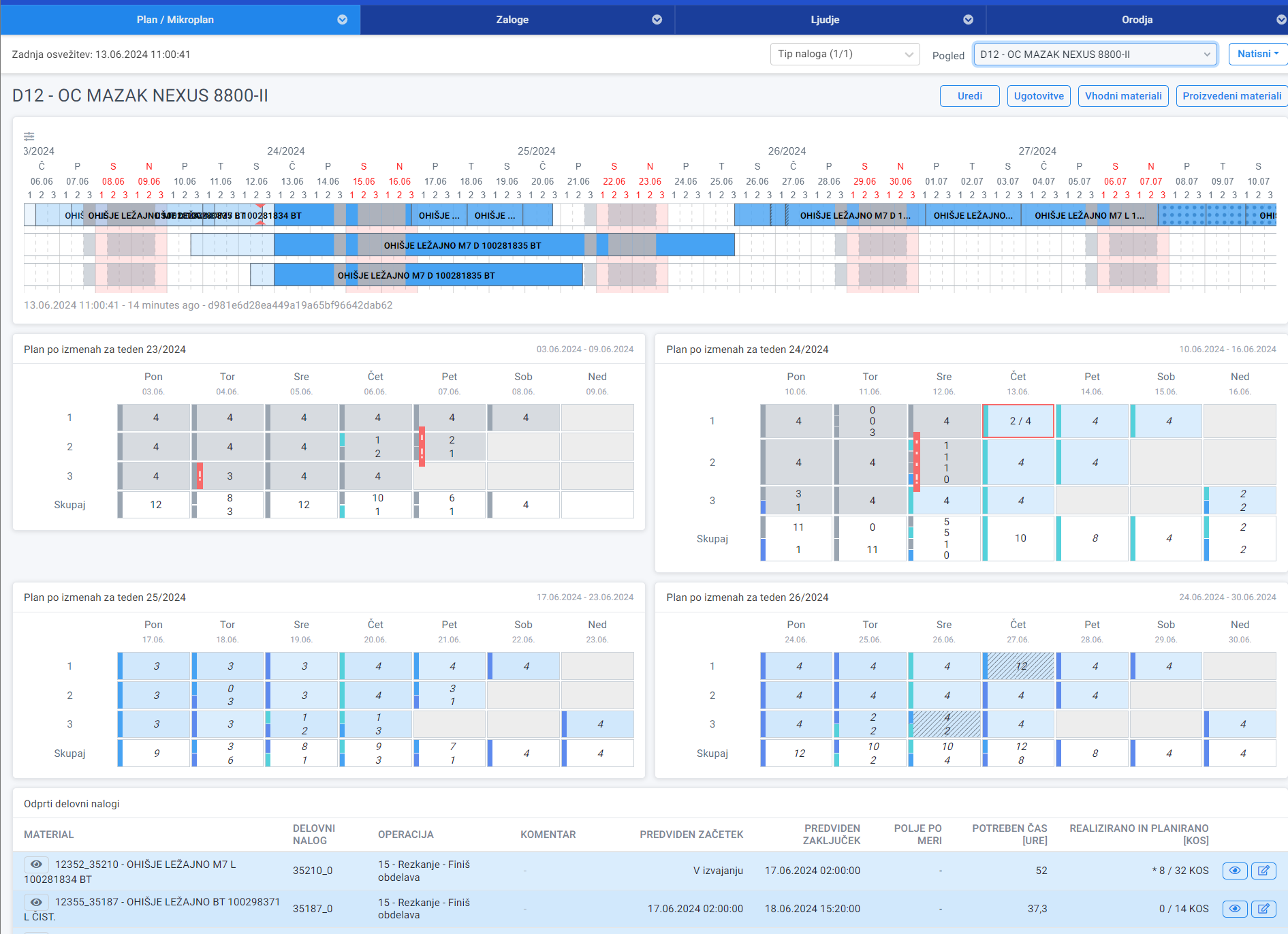Select truncated Gantt bar OHIŠJE LEŽAJNO...

973,215
